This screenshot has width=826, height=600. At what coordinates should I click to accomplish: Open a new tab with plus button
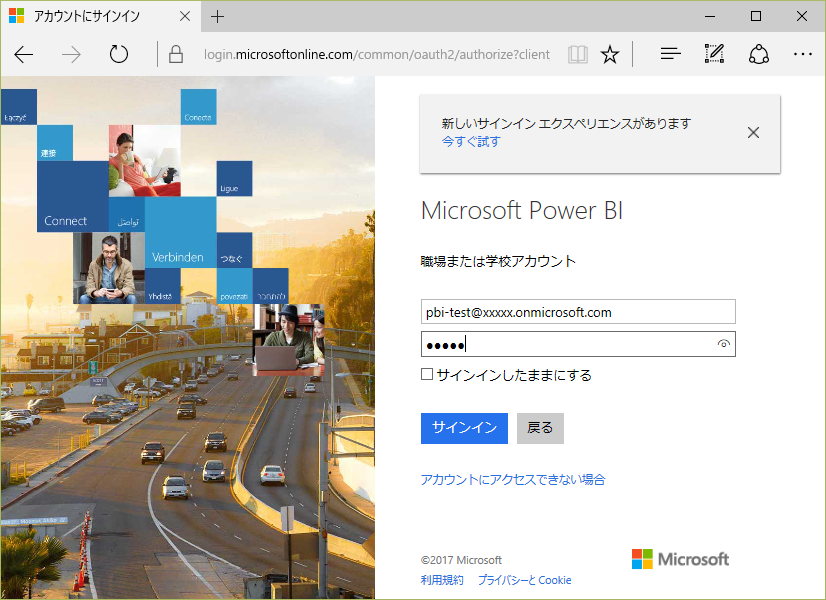217,17
